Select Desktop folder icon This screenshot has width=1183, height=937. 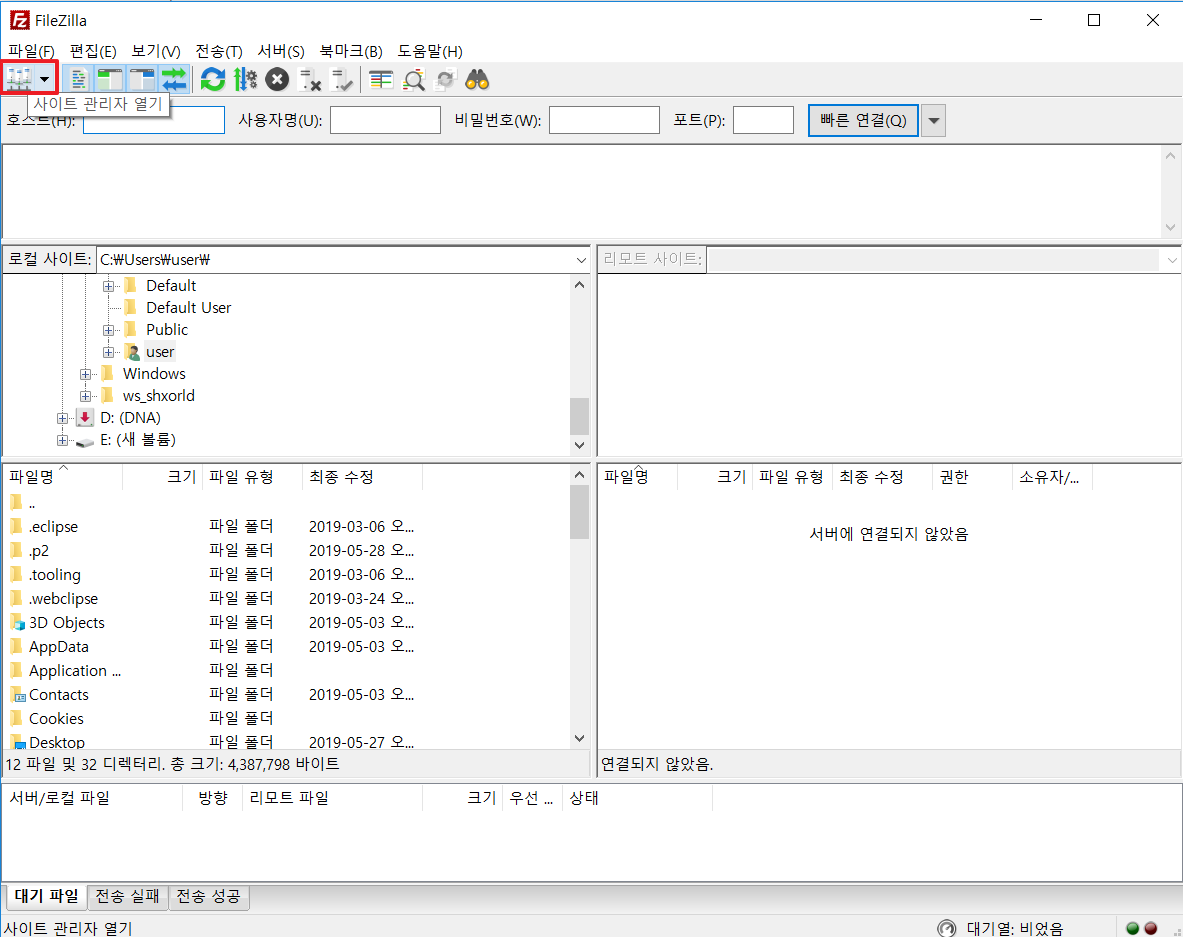[17, 742]
